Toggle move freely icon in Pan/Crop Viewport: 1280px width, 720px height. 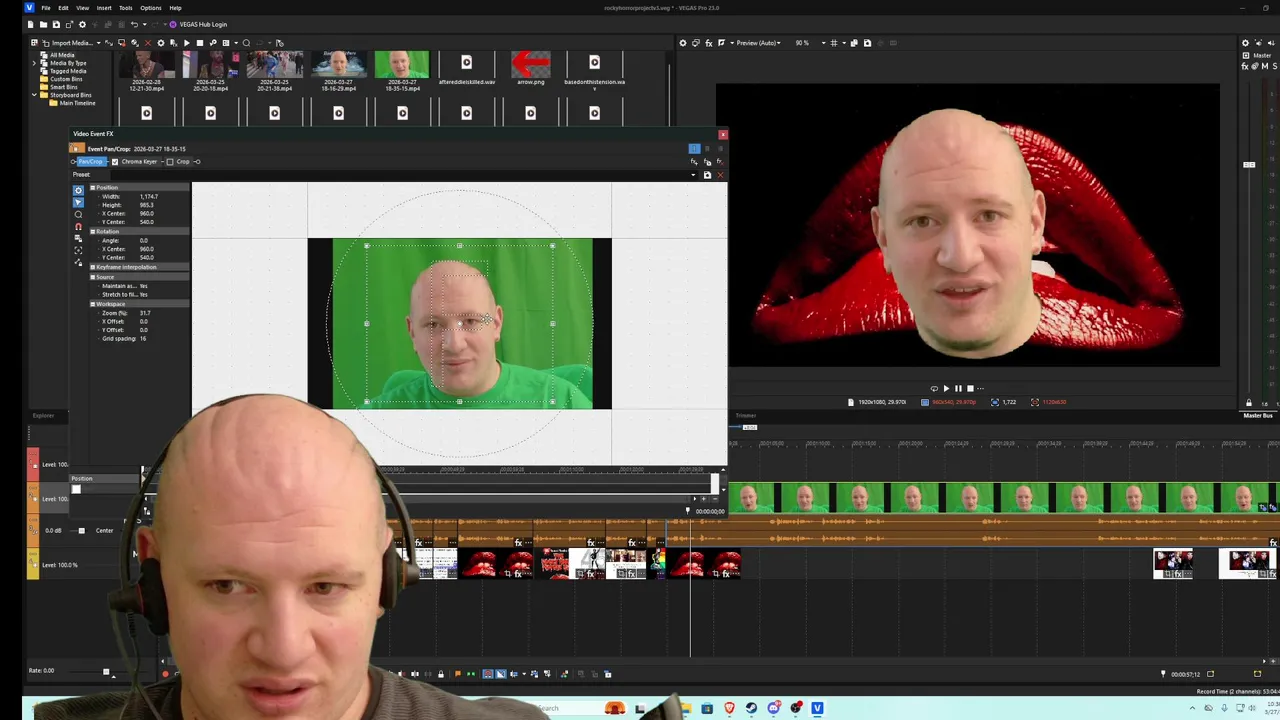coord(78,262)
